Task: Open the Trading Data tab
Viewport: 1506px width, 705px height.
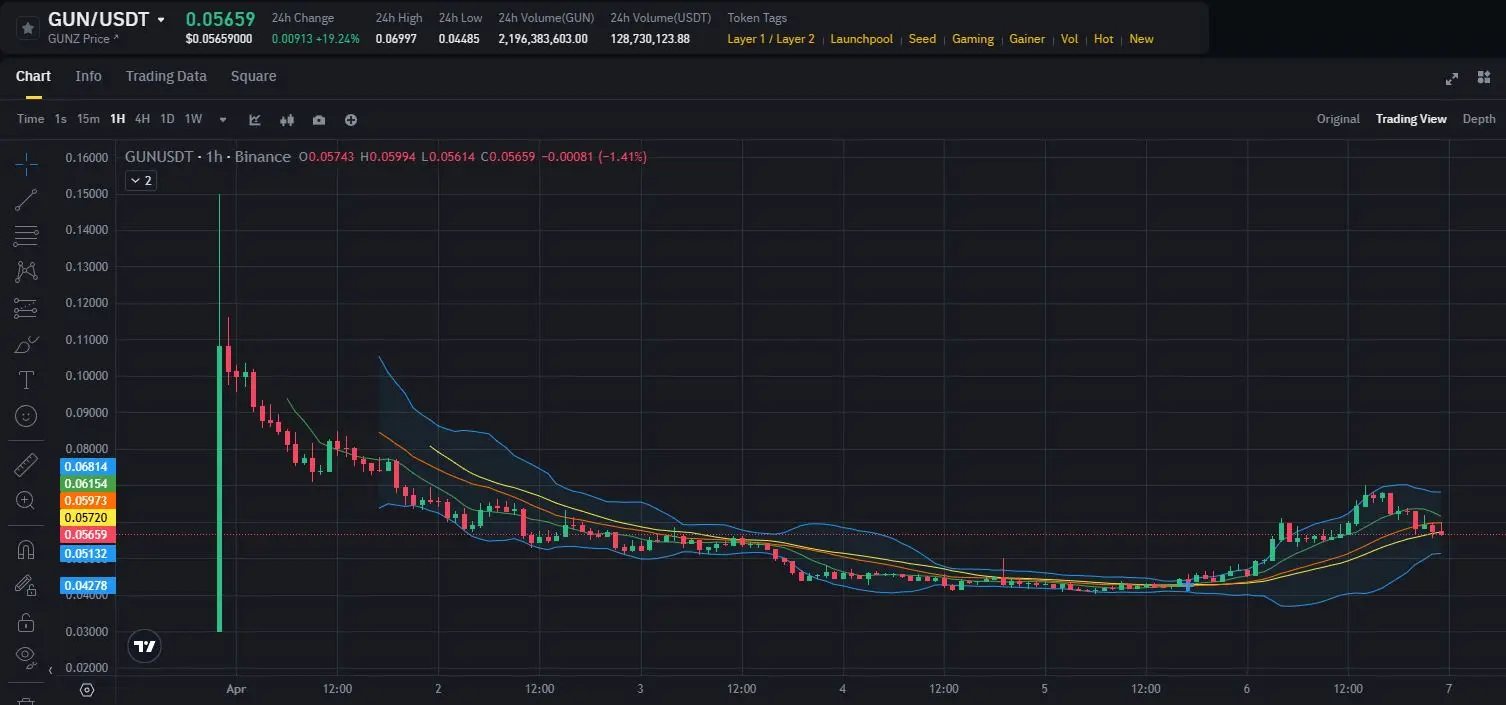Action: coord(166,76)
